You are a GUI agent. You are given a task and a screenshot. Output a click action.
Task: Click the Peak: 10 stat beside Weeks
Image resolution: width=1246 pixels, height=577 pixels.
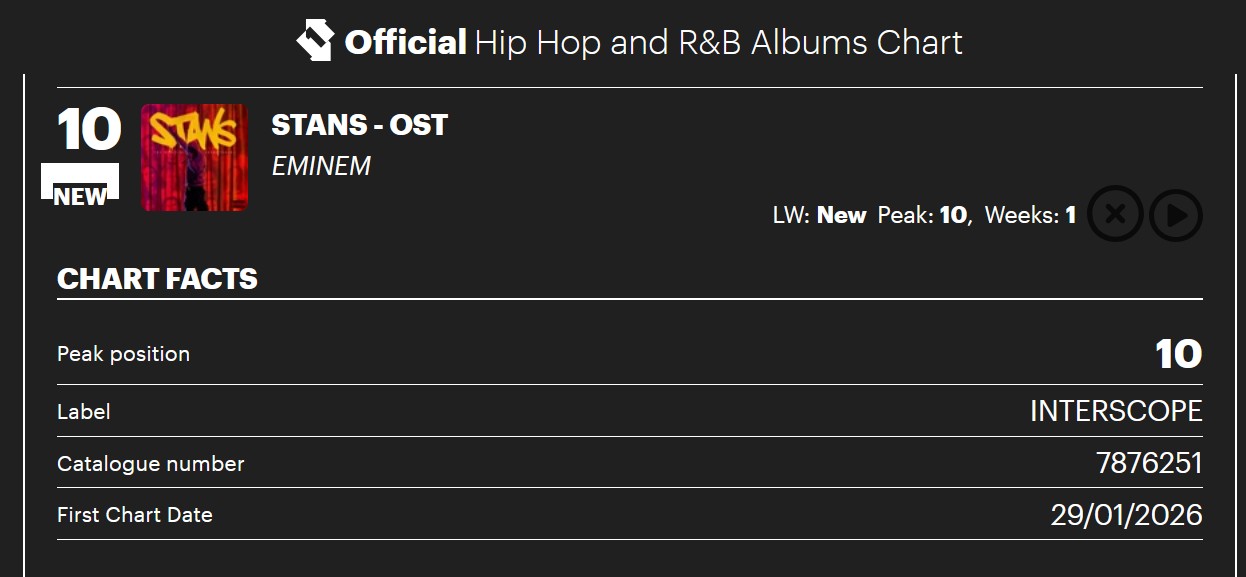923,215
